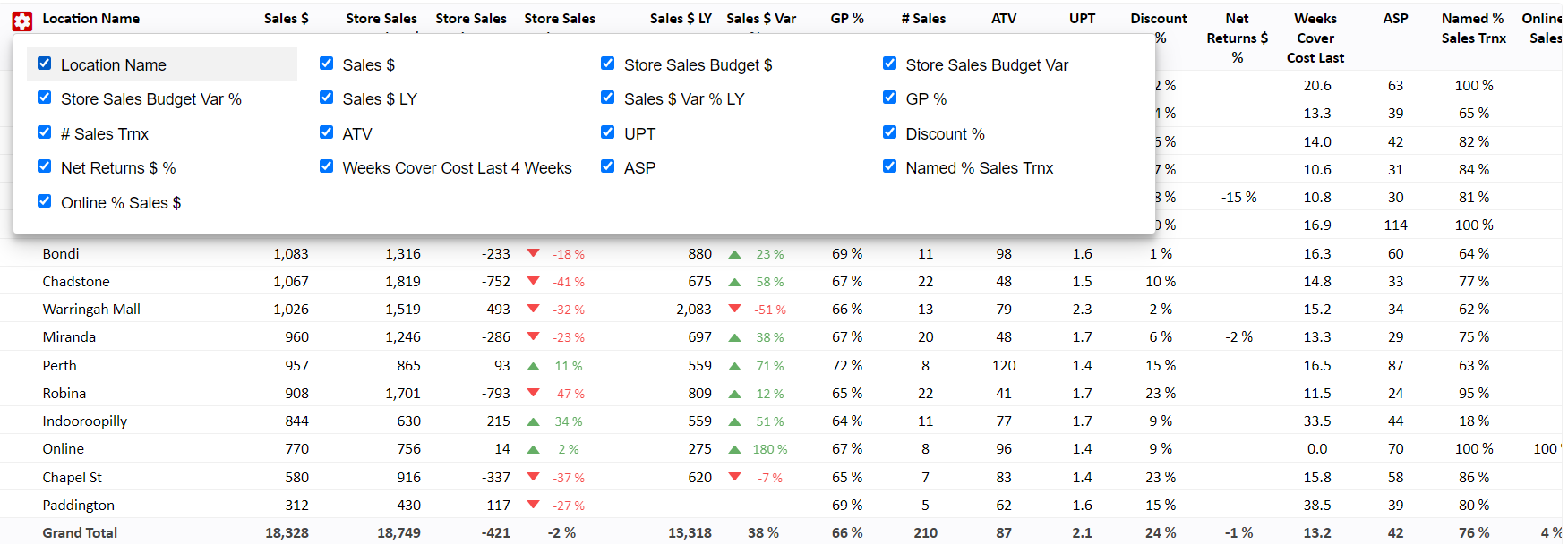The height and width of the screenshot is (544, 1568).
Task: Click the green up arrow beside Online 180 %
Action: tap(735, 449)
